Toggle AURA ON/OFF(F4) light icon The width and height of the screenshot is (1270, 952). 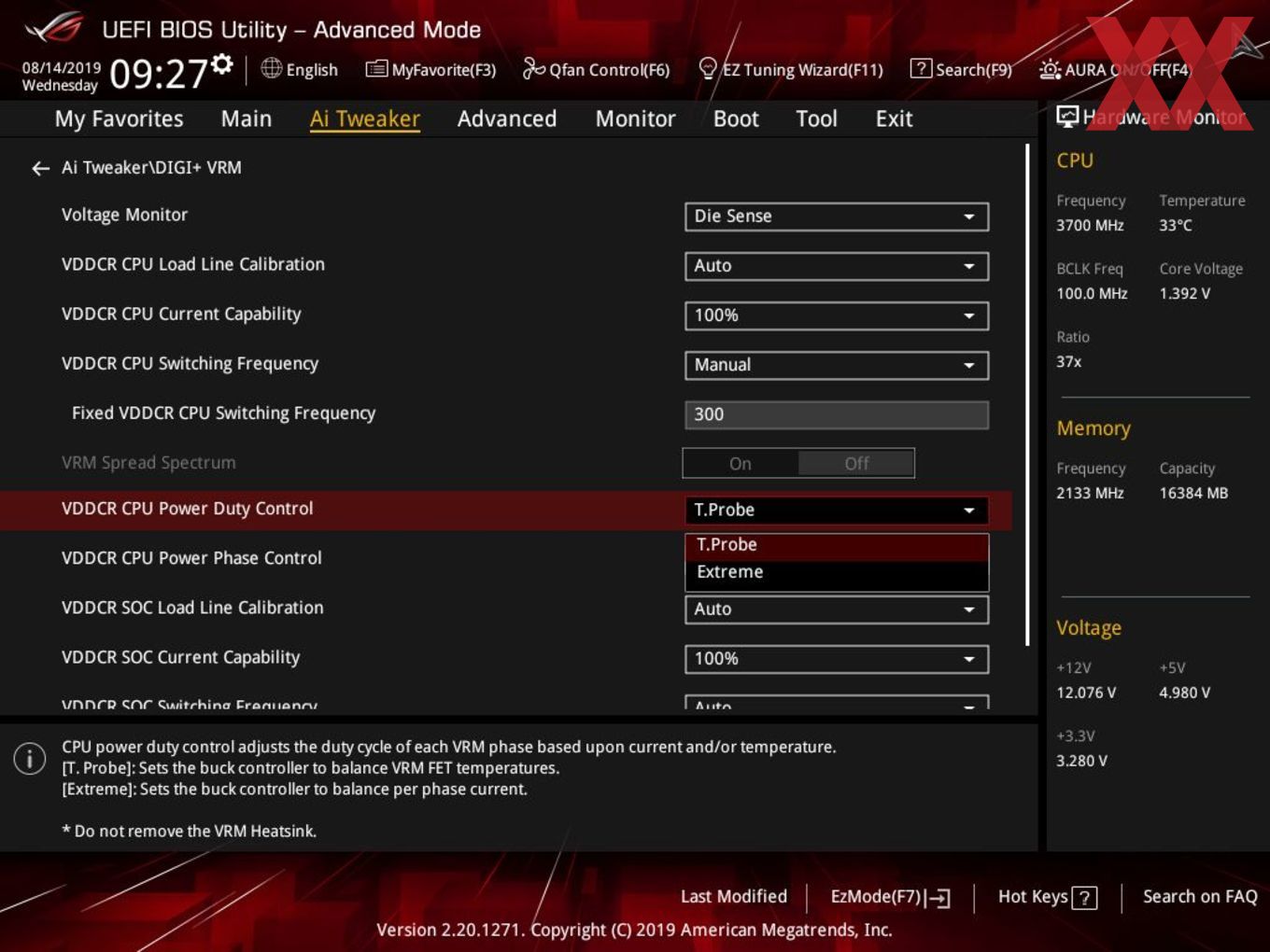pos(1050,69)
